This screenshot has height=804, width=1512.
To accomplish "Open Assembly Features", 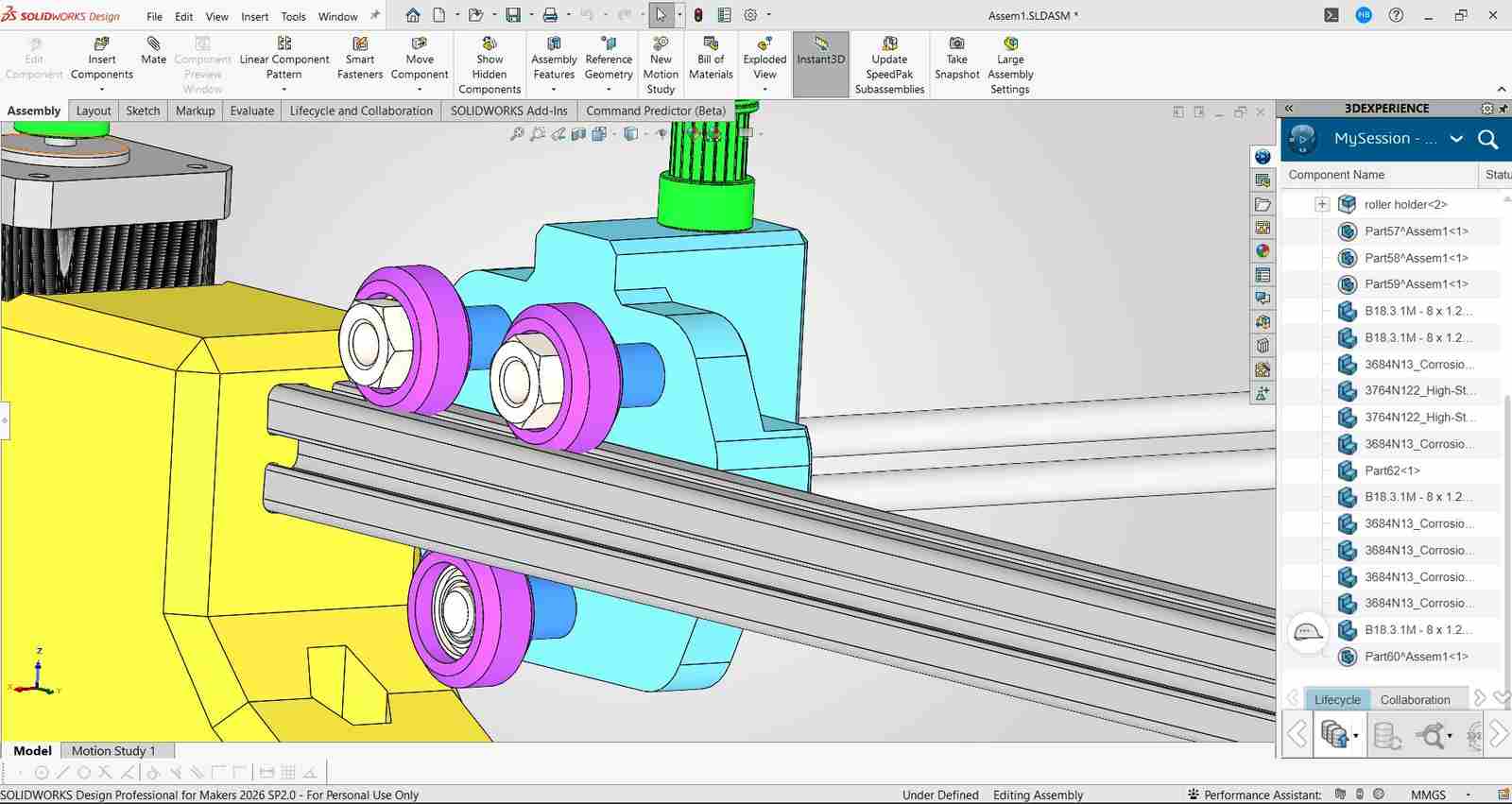I will pos(554,59).
